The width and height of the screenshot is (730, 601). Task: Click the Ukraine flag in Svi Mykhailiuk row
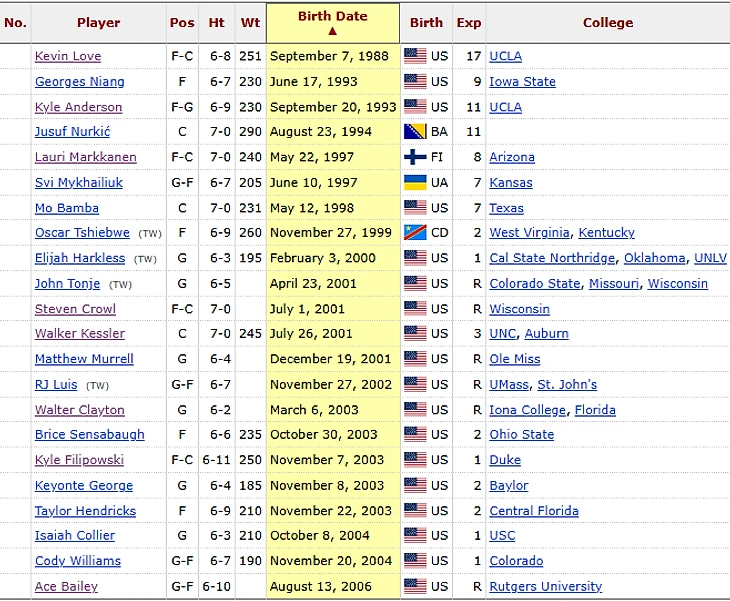point(415,182)
